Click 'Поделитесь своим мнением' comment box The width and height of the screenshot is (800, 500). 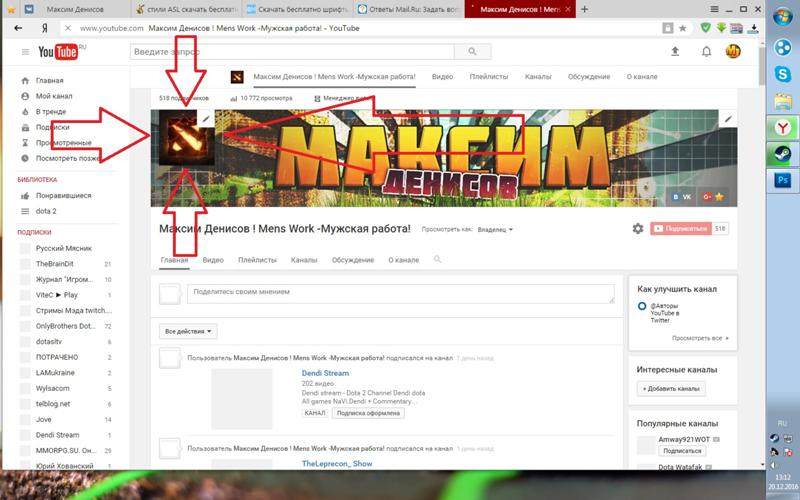(401, 294)
